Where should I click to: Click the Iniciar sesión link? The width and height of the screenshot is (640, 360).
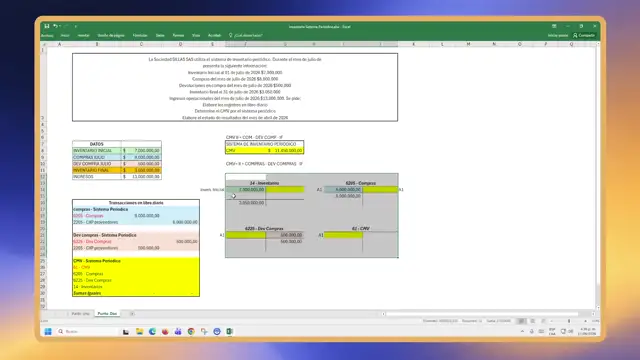point(558,36)
